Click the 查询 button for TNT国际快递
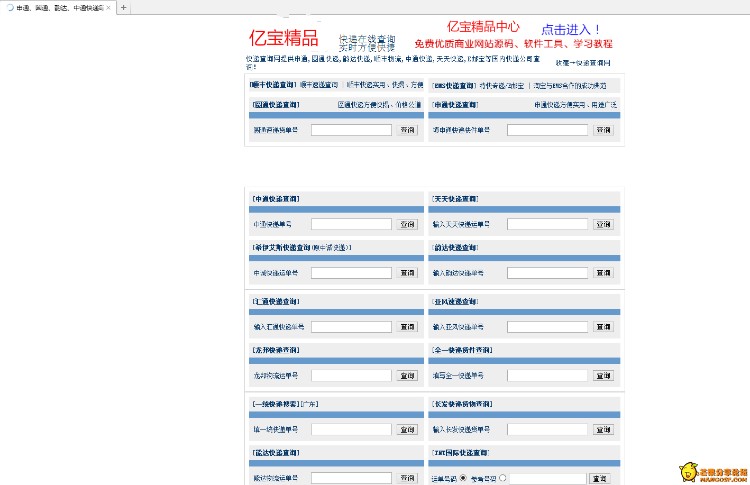This screenshot has width=750, height=485. (599, 478)
